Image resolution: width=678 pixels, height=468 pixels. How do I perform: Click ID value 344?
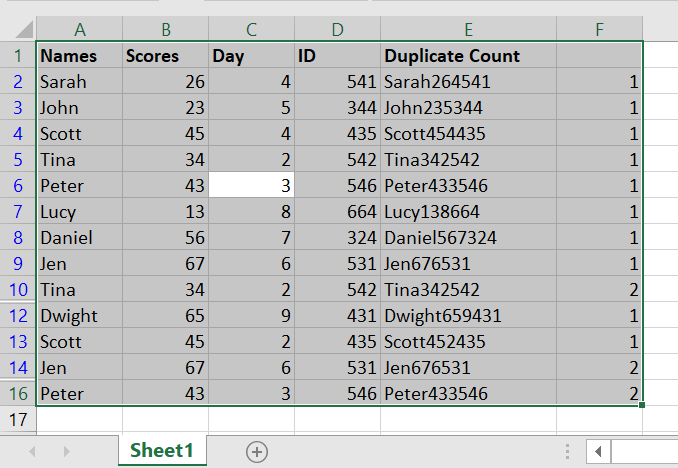(x=337, y=107)
